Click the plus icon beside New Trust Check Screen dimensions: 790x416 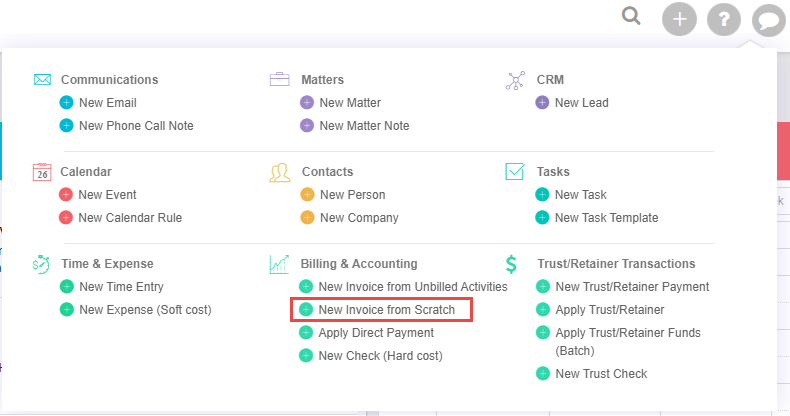[x=543, y=374]
